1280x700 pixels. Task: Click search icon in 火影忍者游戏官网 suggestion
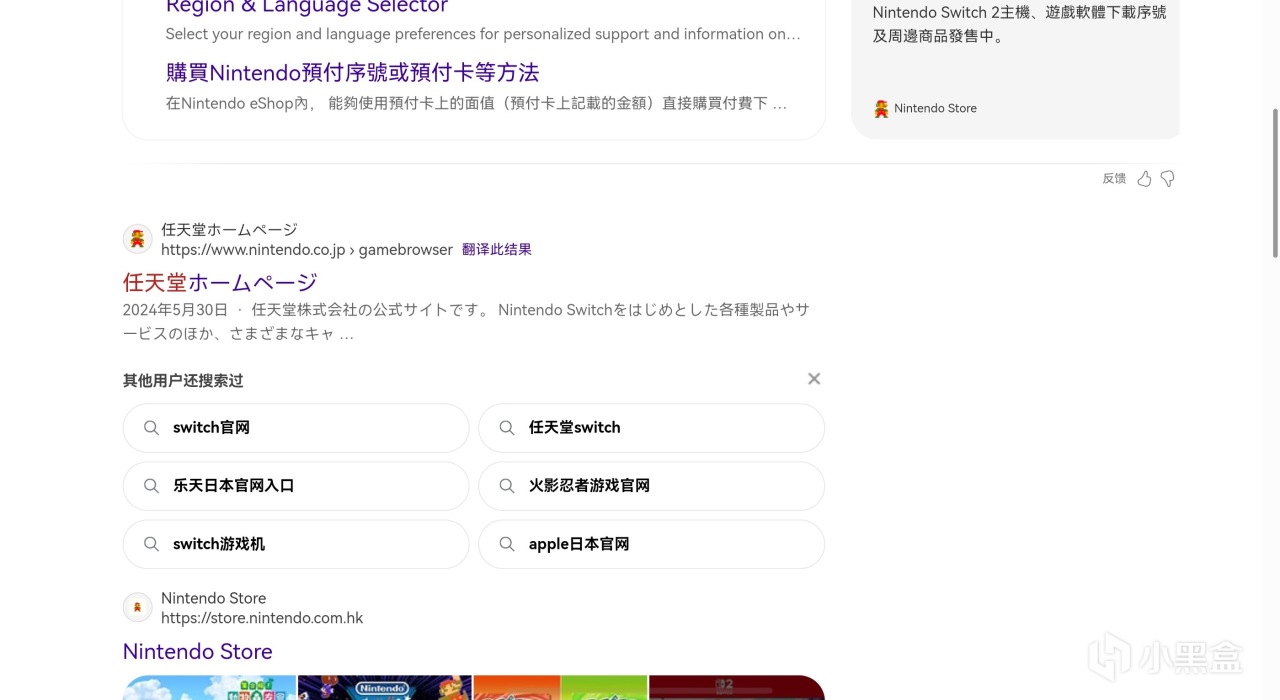(x=507, y=486)
